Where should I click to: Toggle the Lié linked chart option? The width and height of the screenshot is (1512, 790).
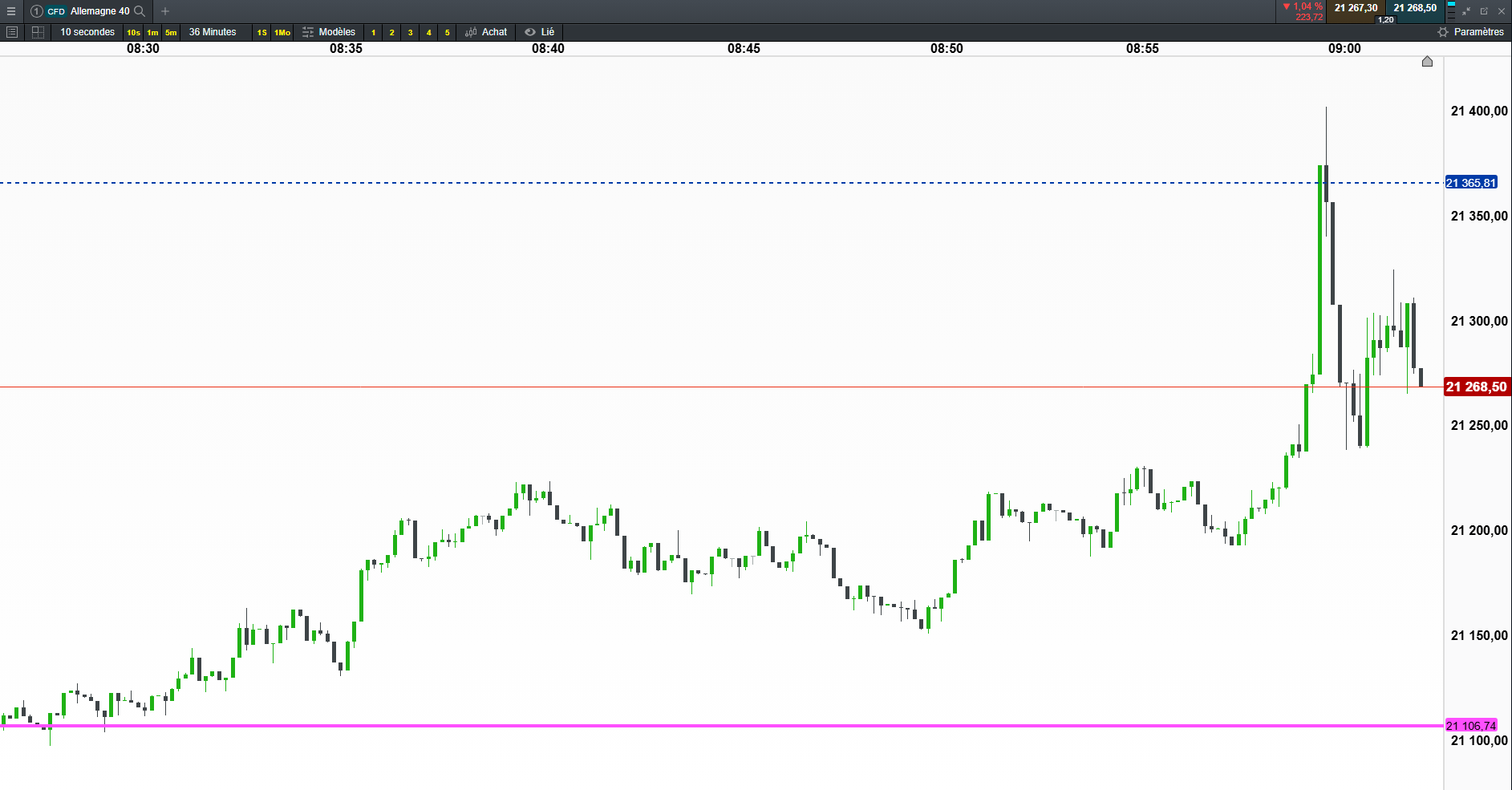[x=540, y=32]
